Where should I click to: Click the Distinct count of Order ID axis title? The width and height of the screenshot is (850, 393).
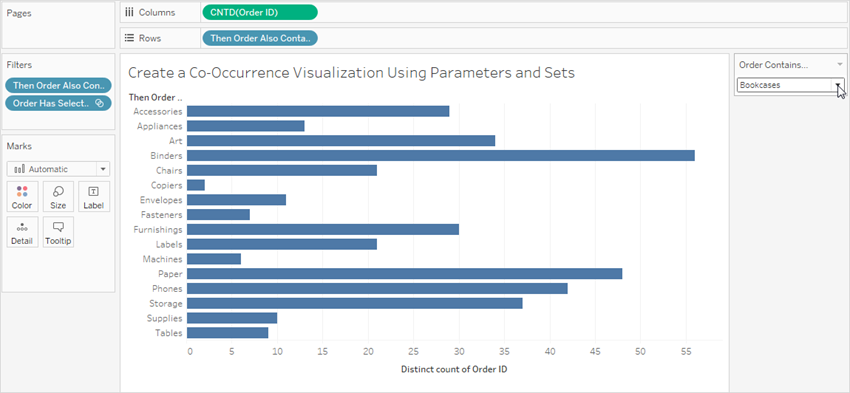click(x=454, y=369)
